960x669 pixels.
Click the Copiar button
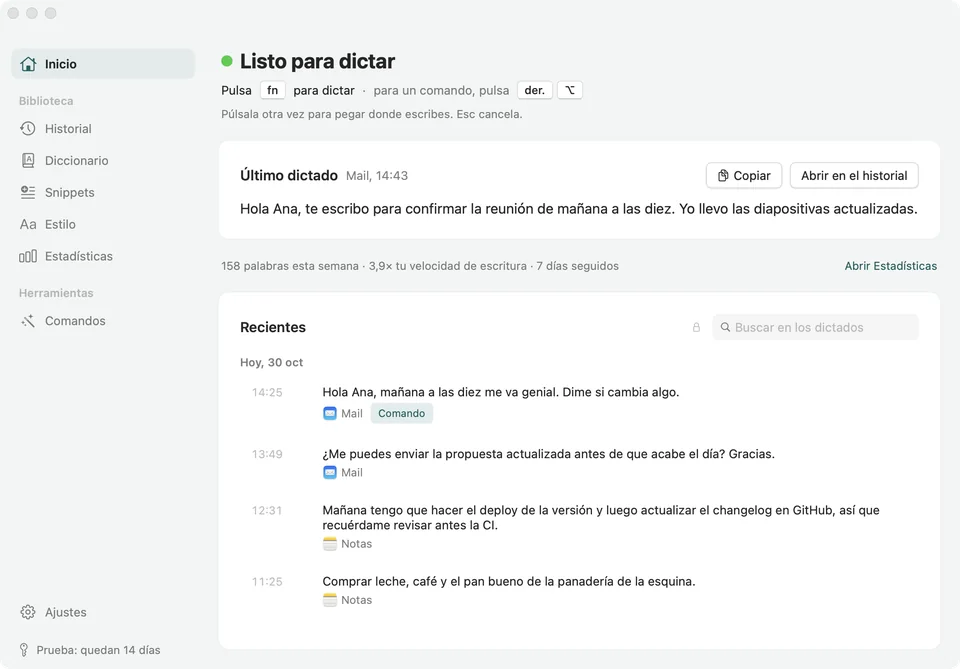tap(744, 176)
